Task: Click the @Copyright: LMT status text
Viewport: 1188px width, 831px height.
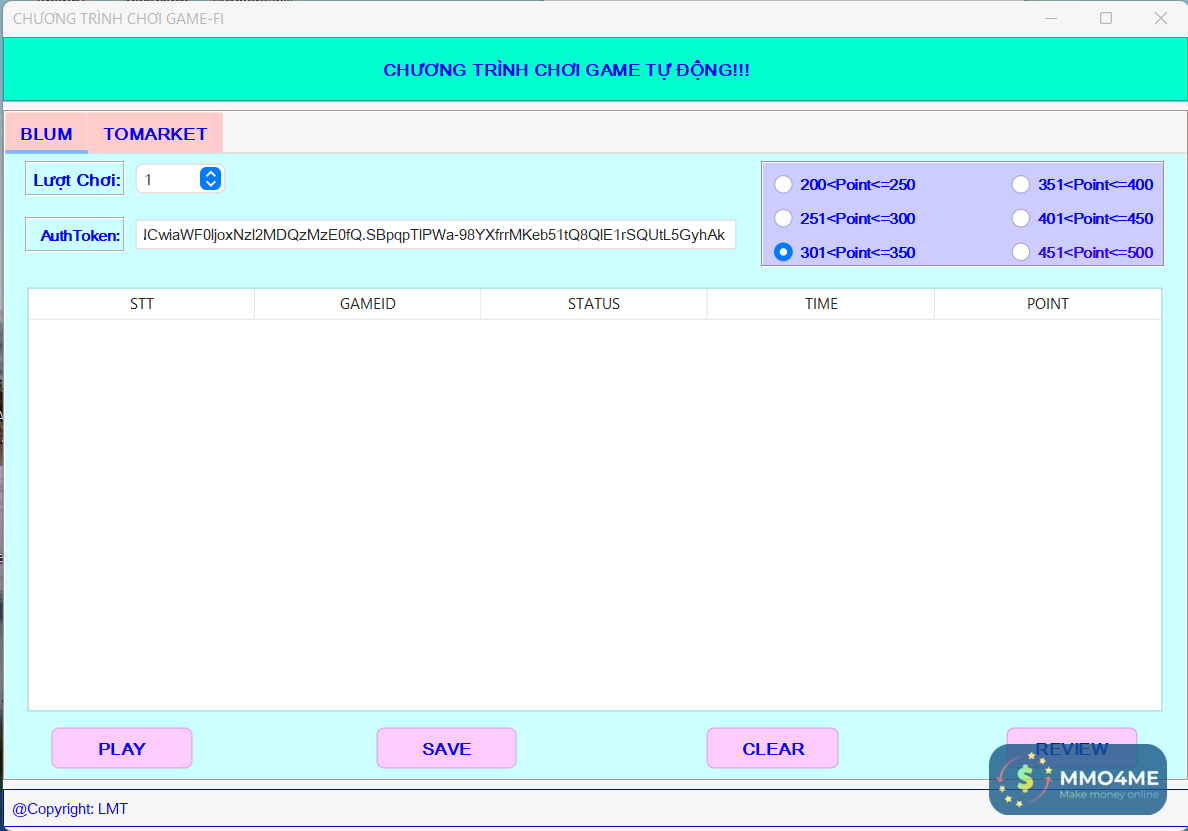Action: click(70, 809)
